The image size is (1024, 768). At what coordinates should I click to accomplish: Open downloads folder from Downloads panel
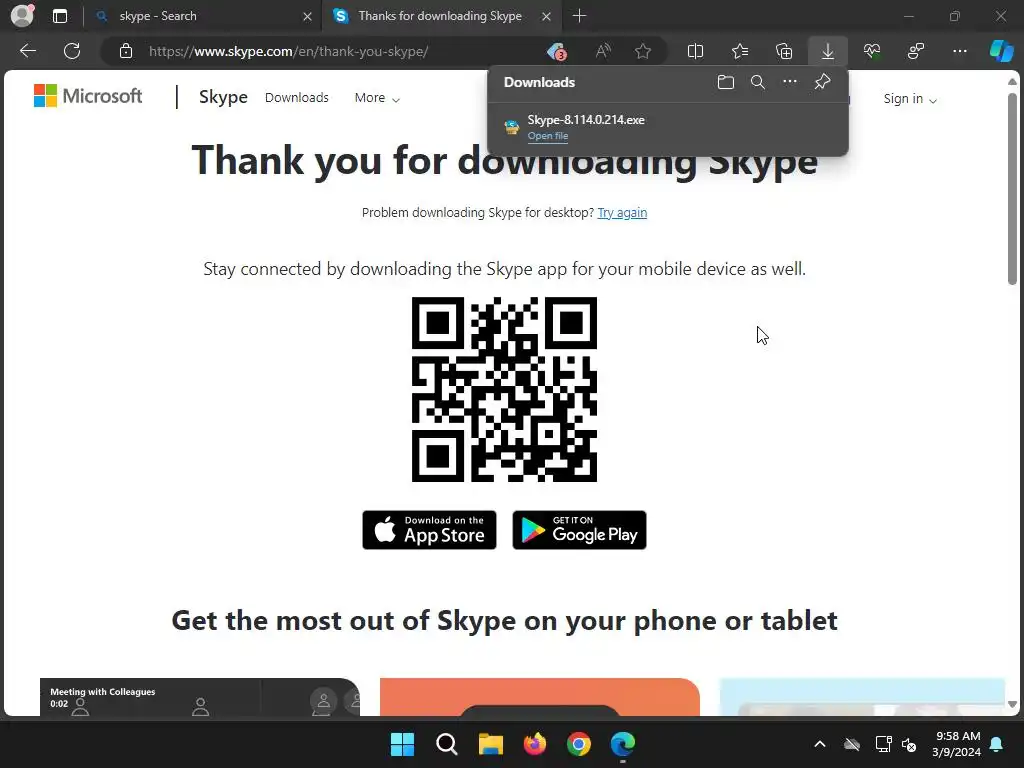[726, 82]
